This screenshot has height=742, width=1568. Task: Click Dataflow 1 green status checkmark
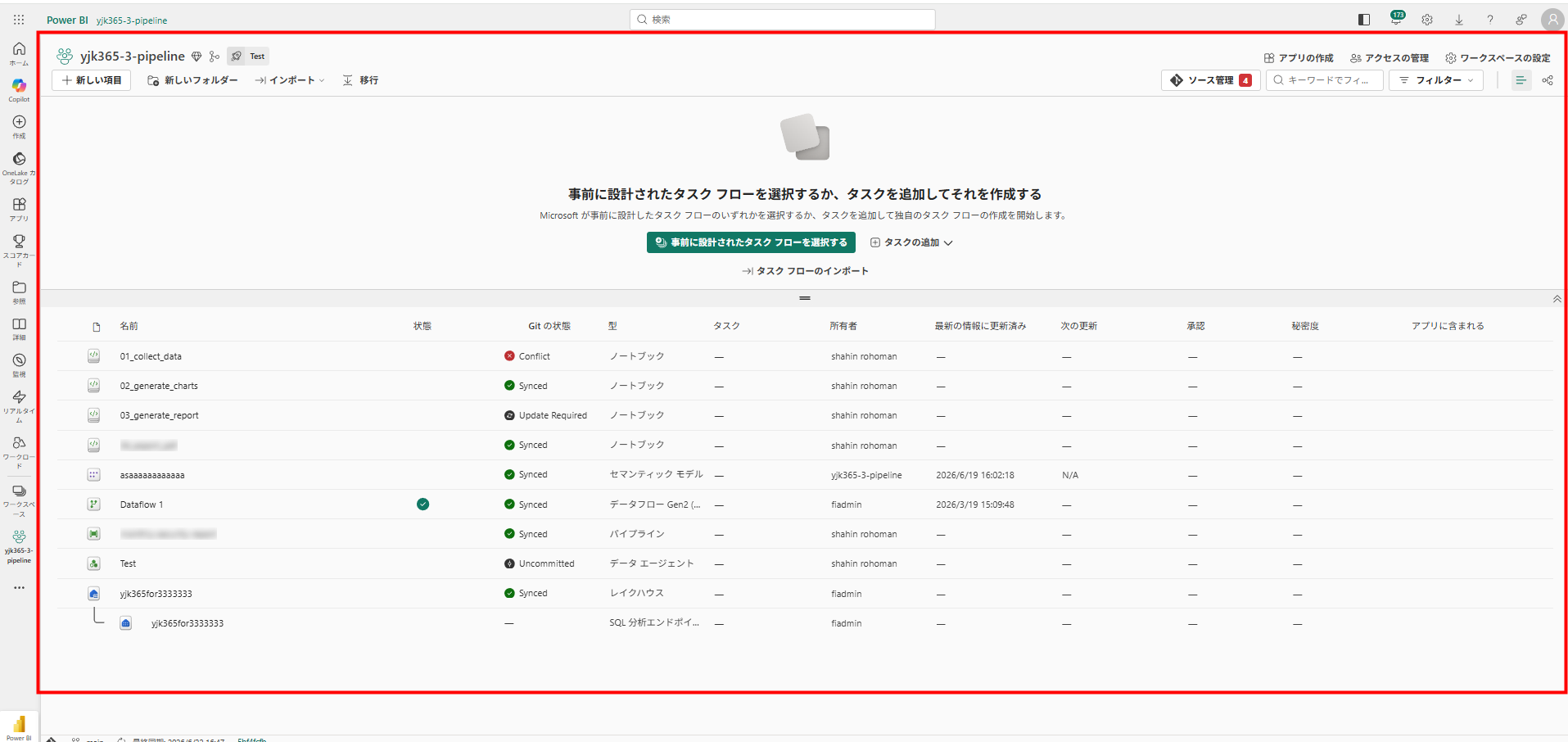tap(423, 504)
